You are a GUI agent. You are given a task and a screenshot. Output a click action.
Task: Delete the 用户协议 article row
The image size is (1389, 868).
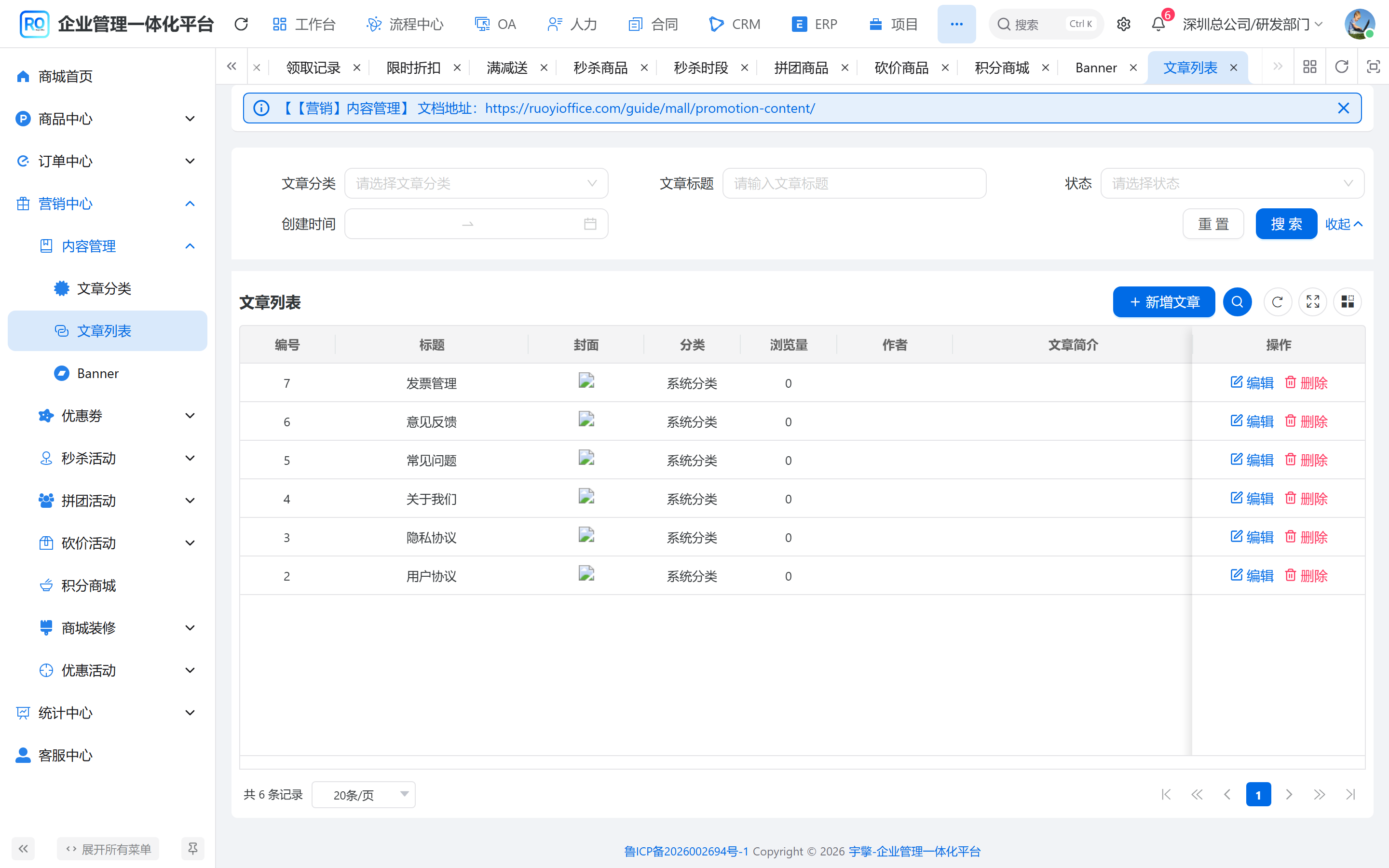click(x=1307, y=576)
